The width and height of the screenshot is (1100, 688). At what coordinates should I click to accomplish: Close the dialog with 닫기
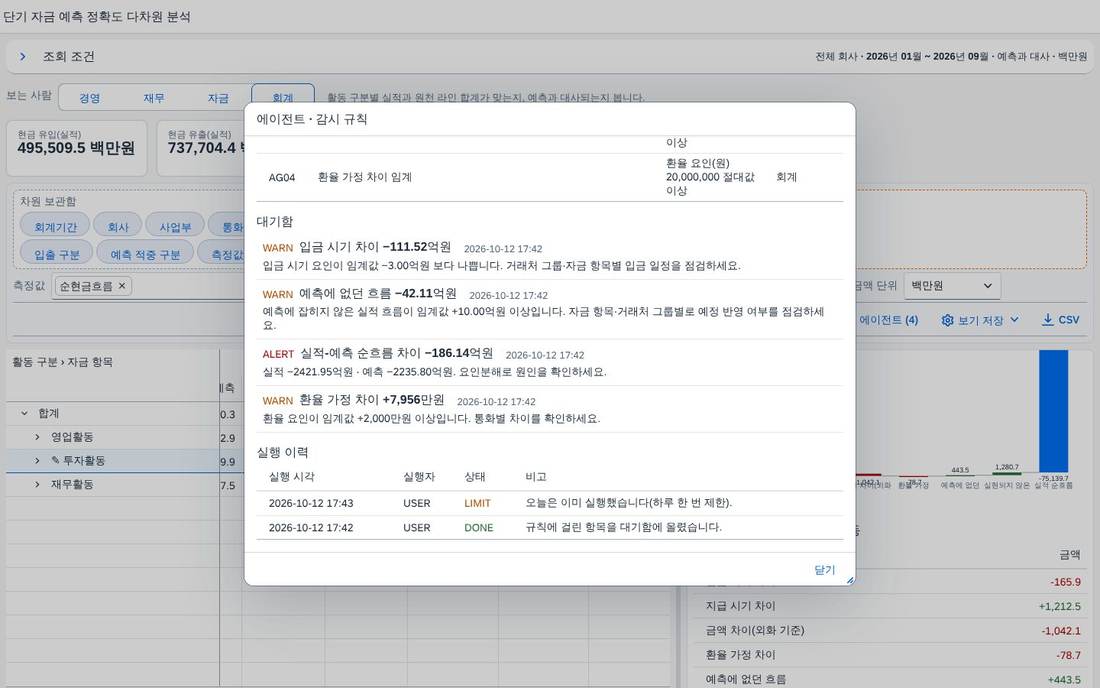click(824, 569)
